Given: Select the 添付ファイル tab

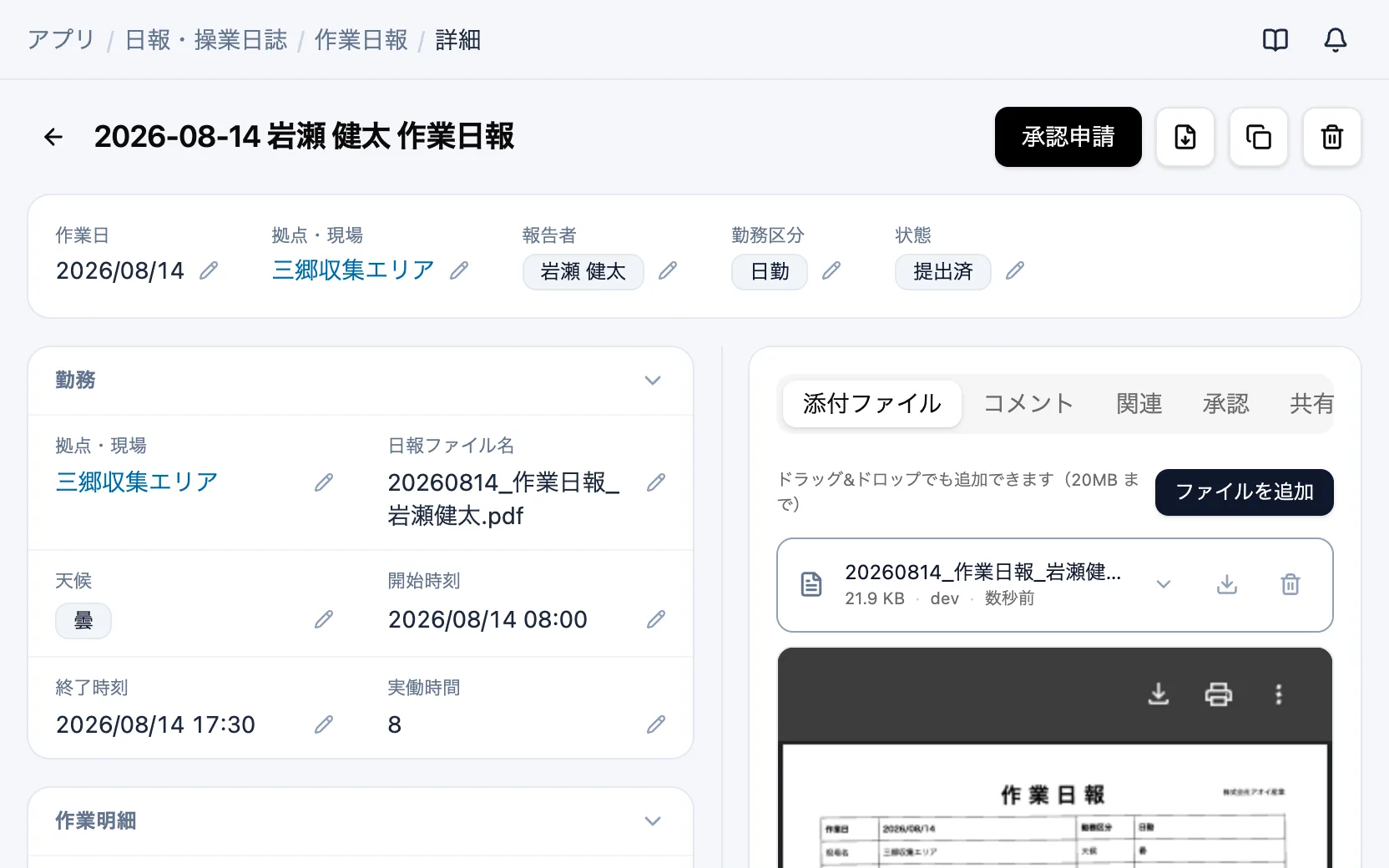Looking at the screenshot, I should click(x=872, y=404).
